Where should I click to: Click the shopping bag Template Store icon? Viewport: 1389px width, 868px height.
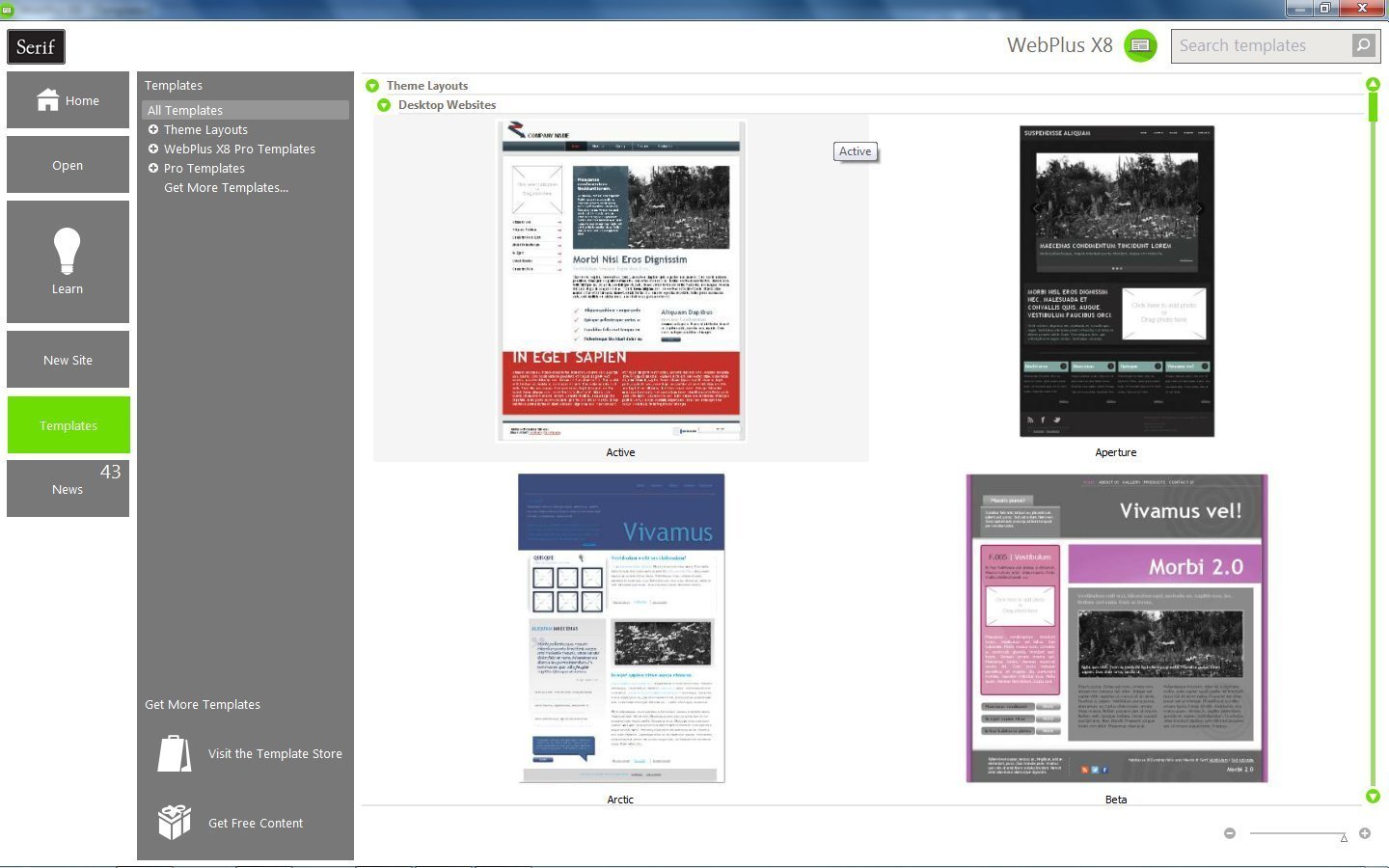(175, 753)
